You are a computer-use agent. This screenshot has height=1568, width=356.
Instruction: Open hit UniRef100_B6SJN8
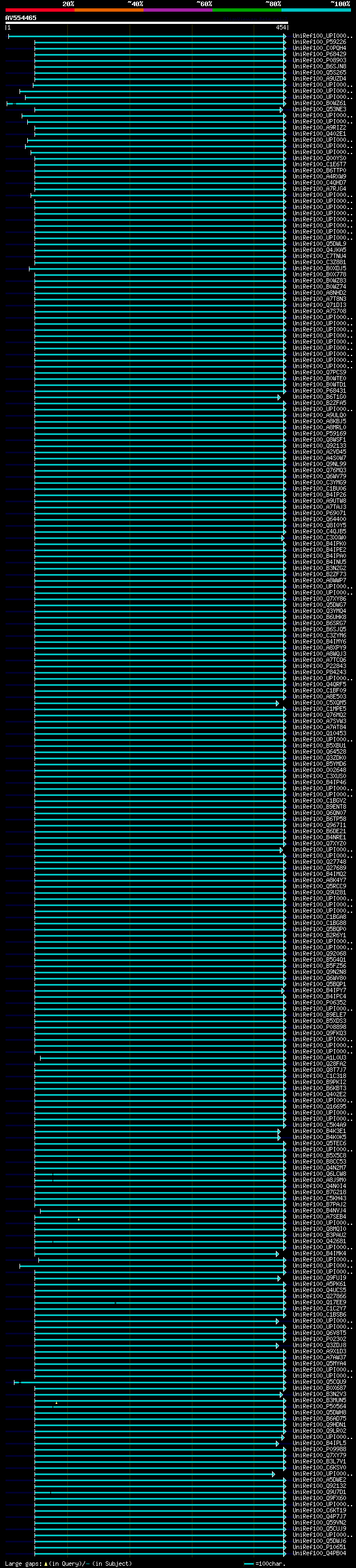tap(319, 66)
